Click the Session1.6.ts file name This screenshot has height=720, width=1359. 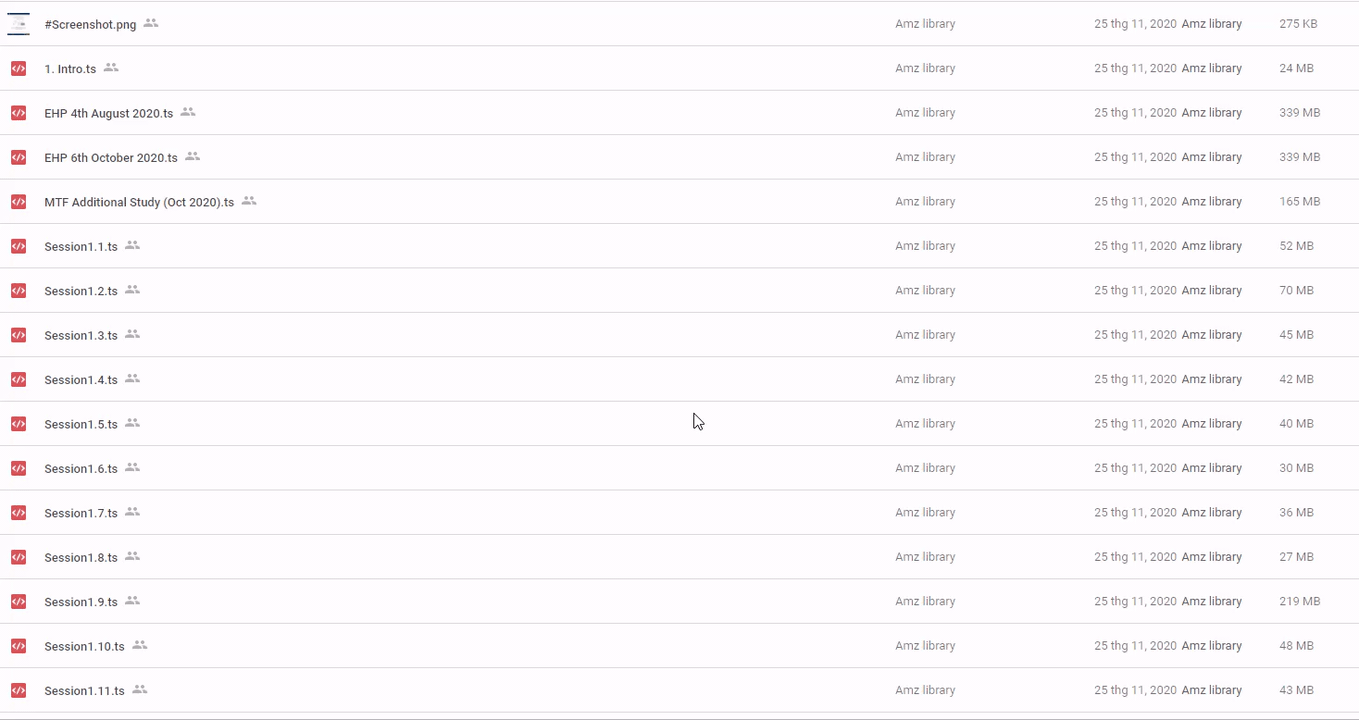click(x=81, y=469)
